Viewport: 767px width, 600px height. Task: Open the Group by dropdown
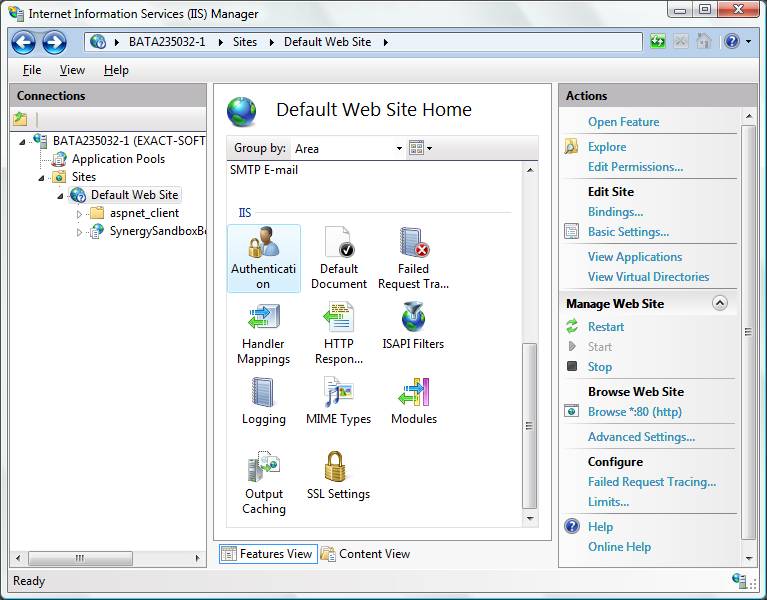(347, 148)
